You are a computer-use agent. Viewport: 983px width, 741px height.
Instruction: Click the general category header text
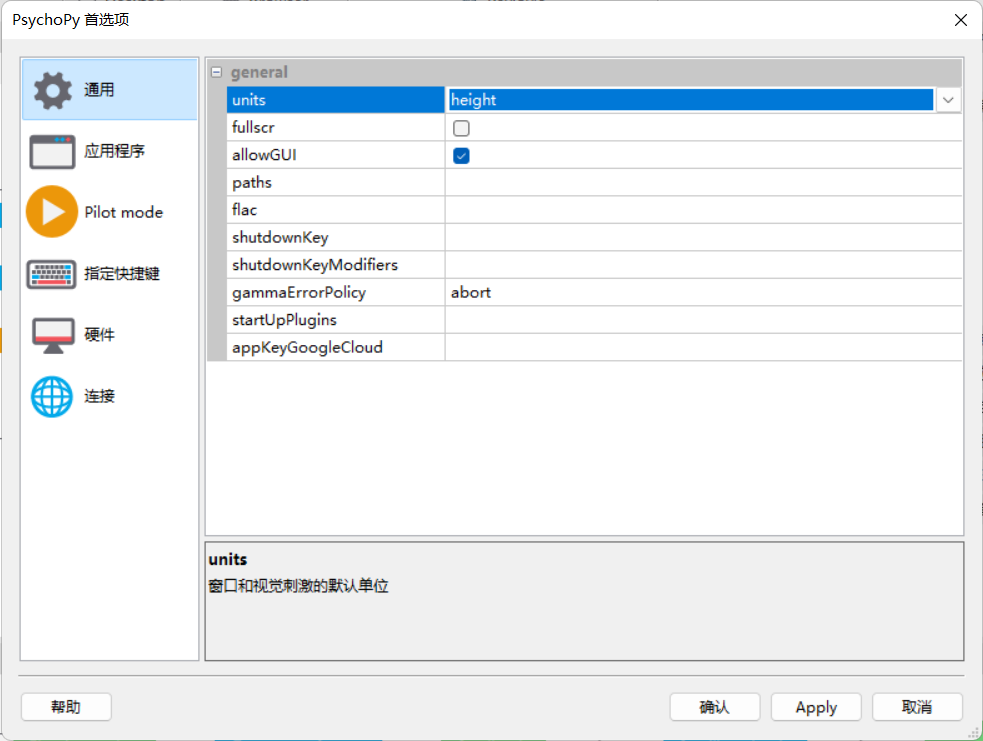click(x=259, y=73)
